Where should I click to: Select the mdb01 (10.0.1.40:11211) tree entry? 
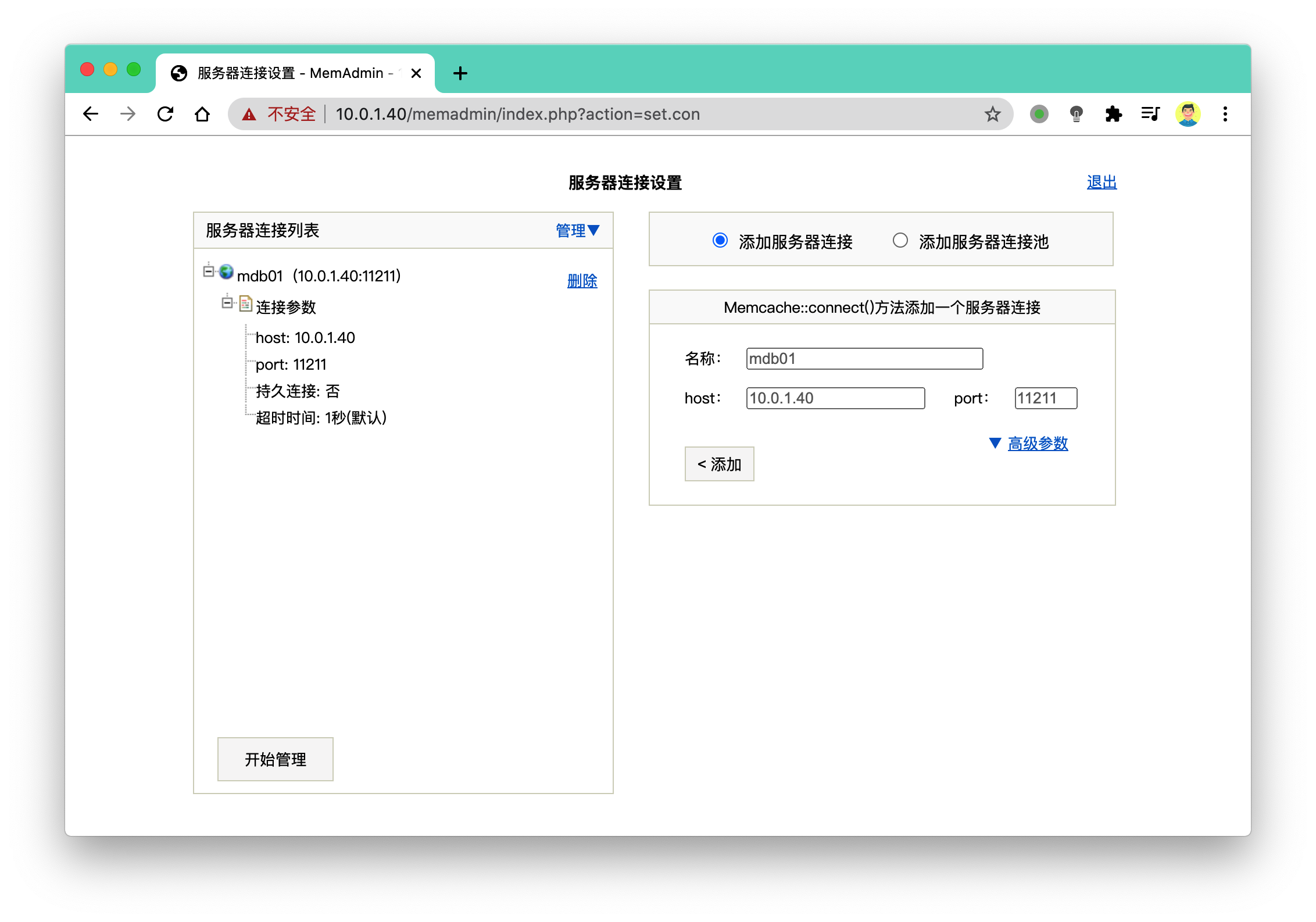[x=319, y=276]
